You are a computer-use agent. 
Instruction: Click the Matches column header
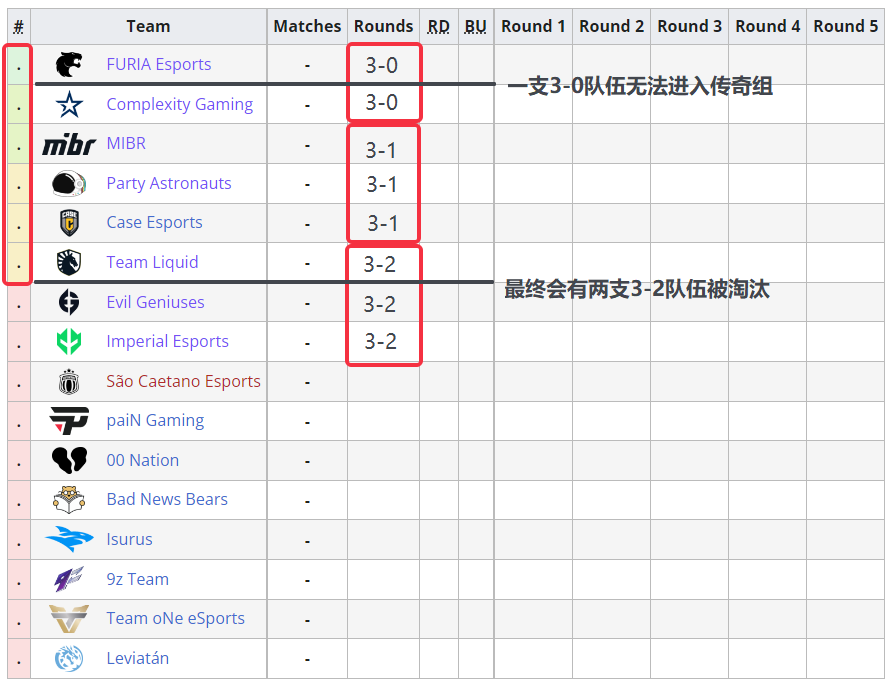tap(307, 27)
